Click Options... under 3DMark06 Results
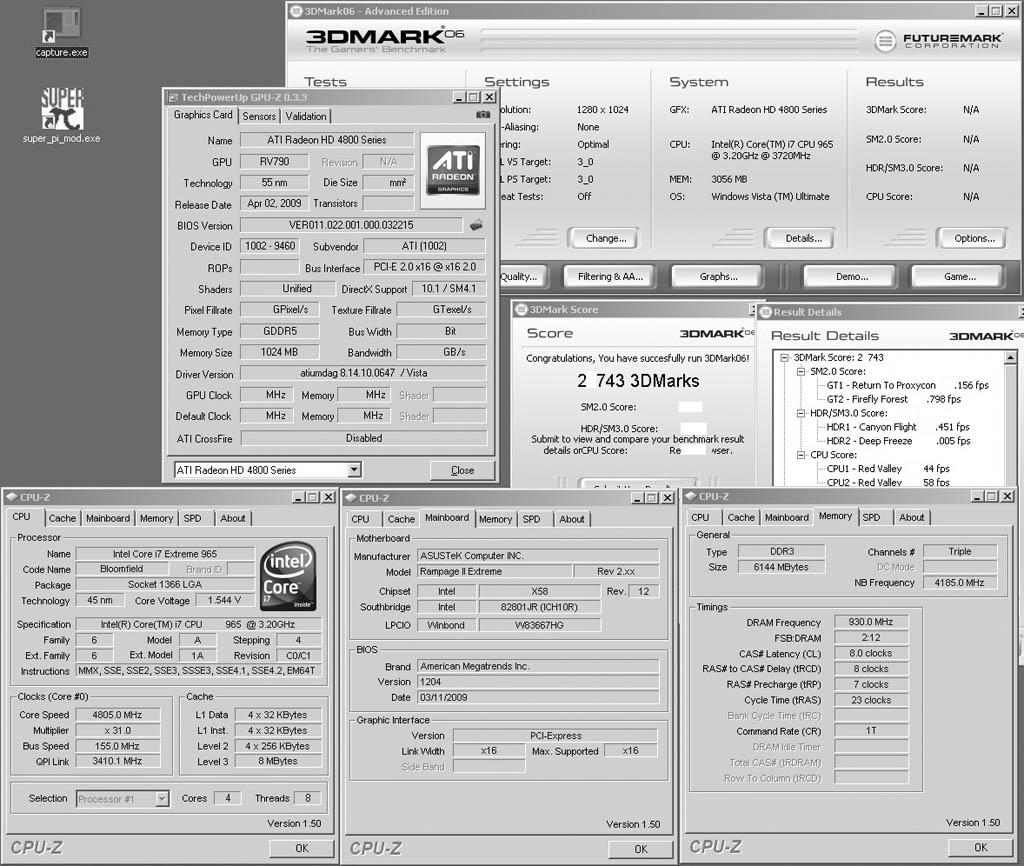This screenshot has width=1024, height=866. click(974, 238)
